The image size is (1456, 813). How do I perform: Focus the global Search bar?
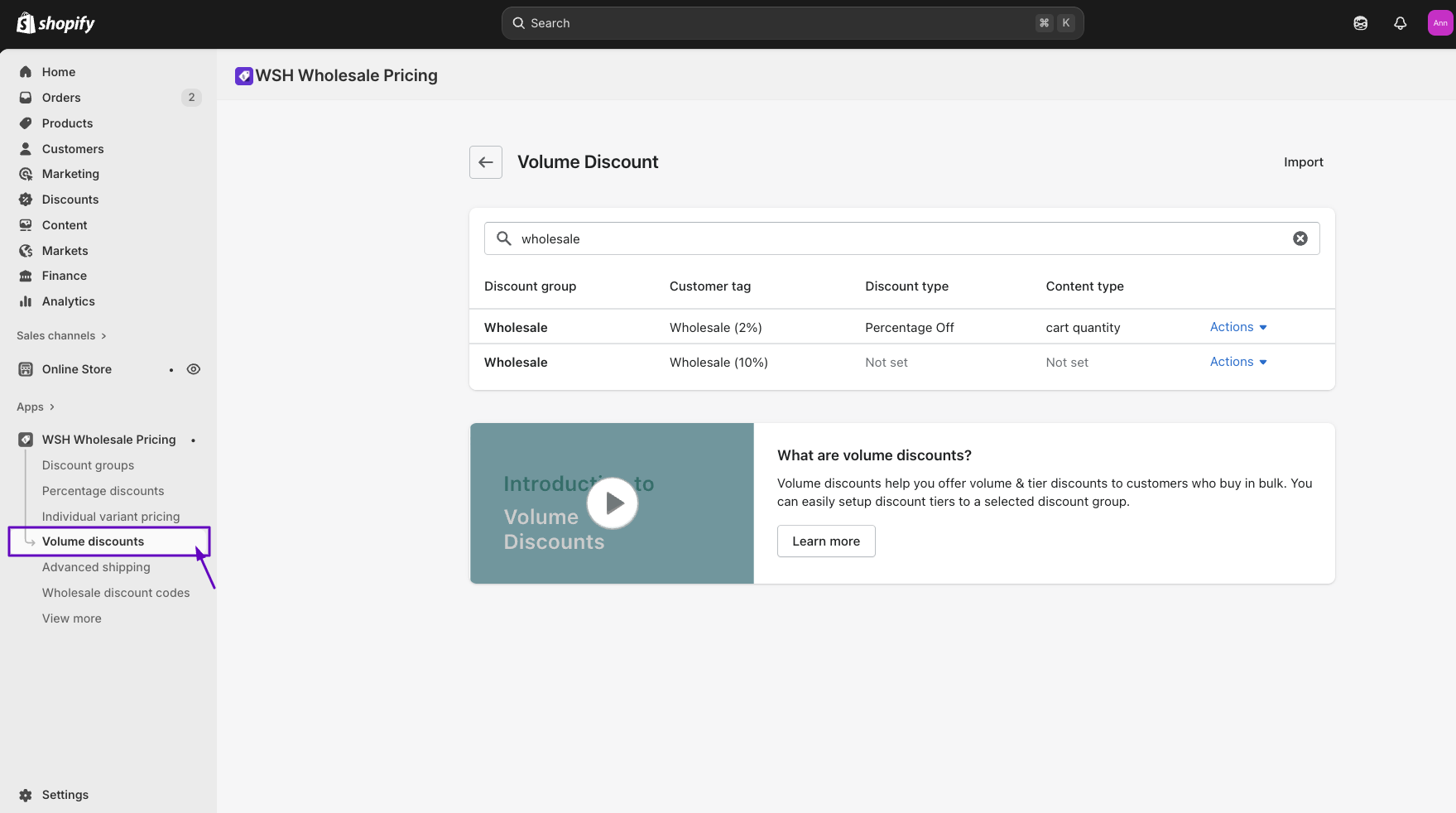click(792, 23)
